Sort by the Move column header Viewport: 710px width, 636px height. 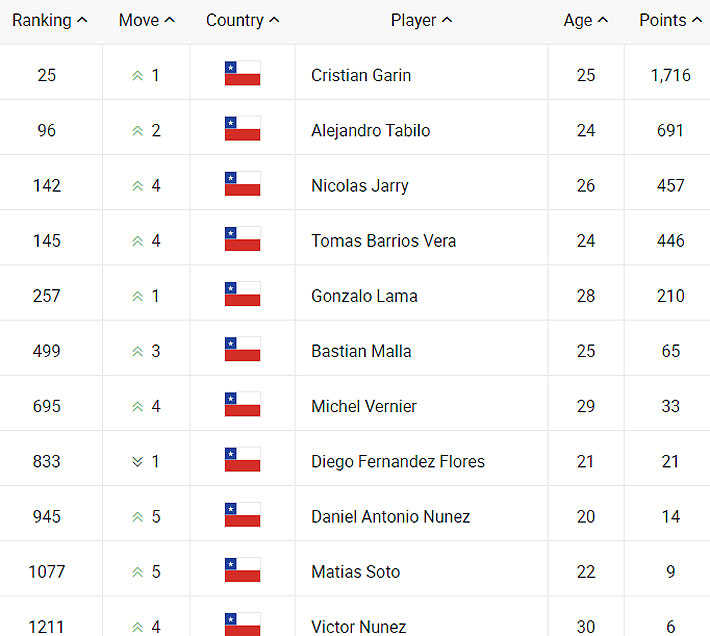(x=146, y=20)
